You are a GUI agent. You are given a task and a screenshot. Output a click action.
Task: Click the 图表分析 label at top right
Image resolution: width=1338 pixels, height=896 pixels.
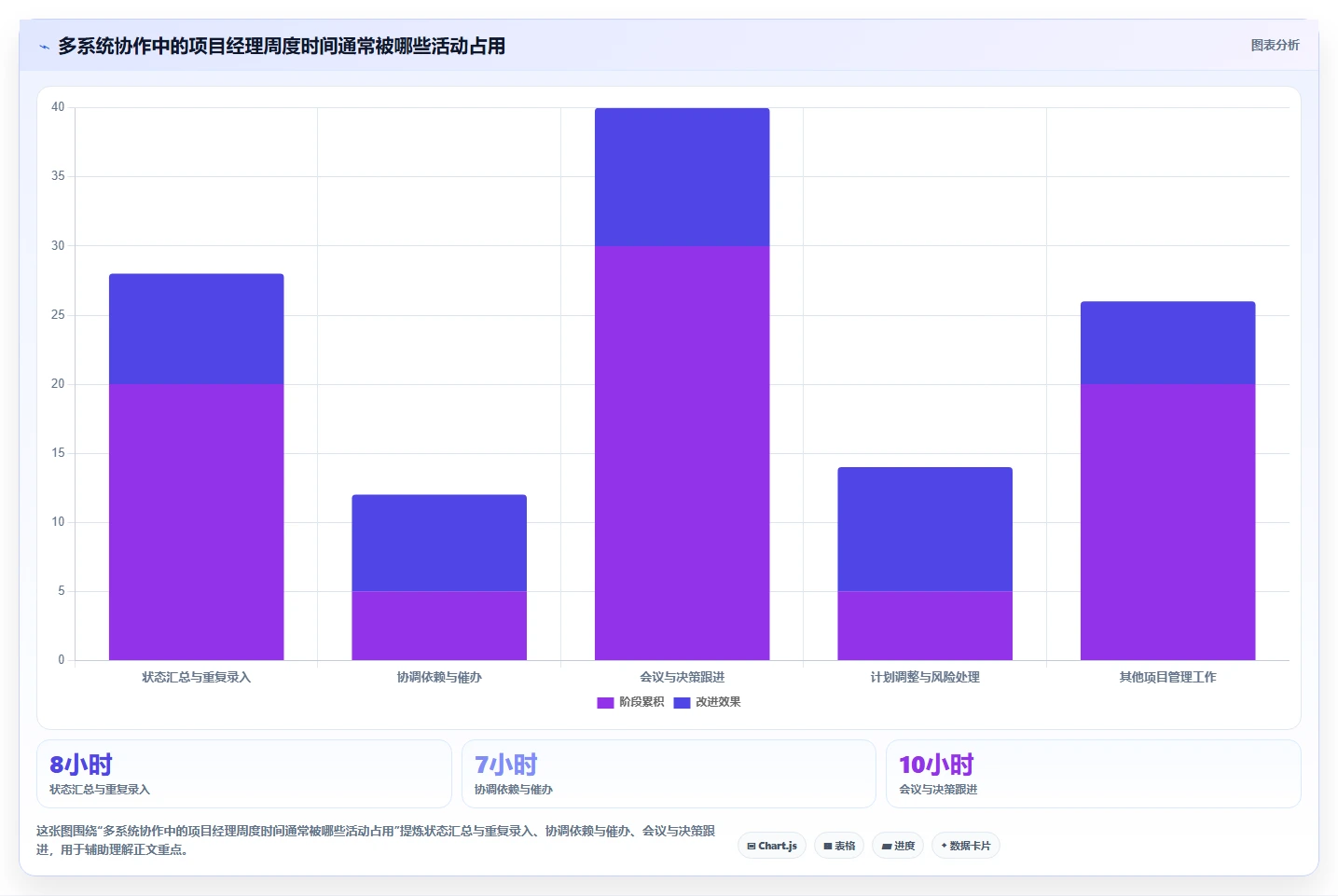tap(1275, 45)
